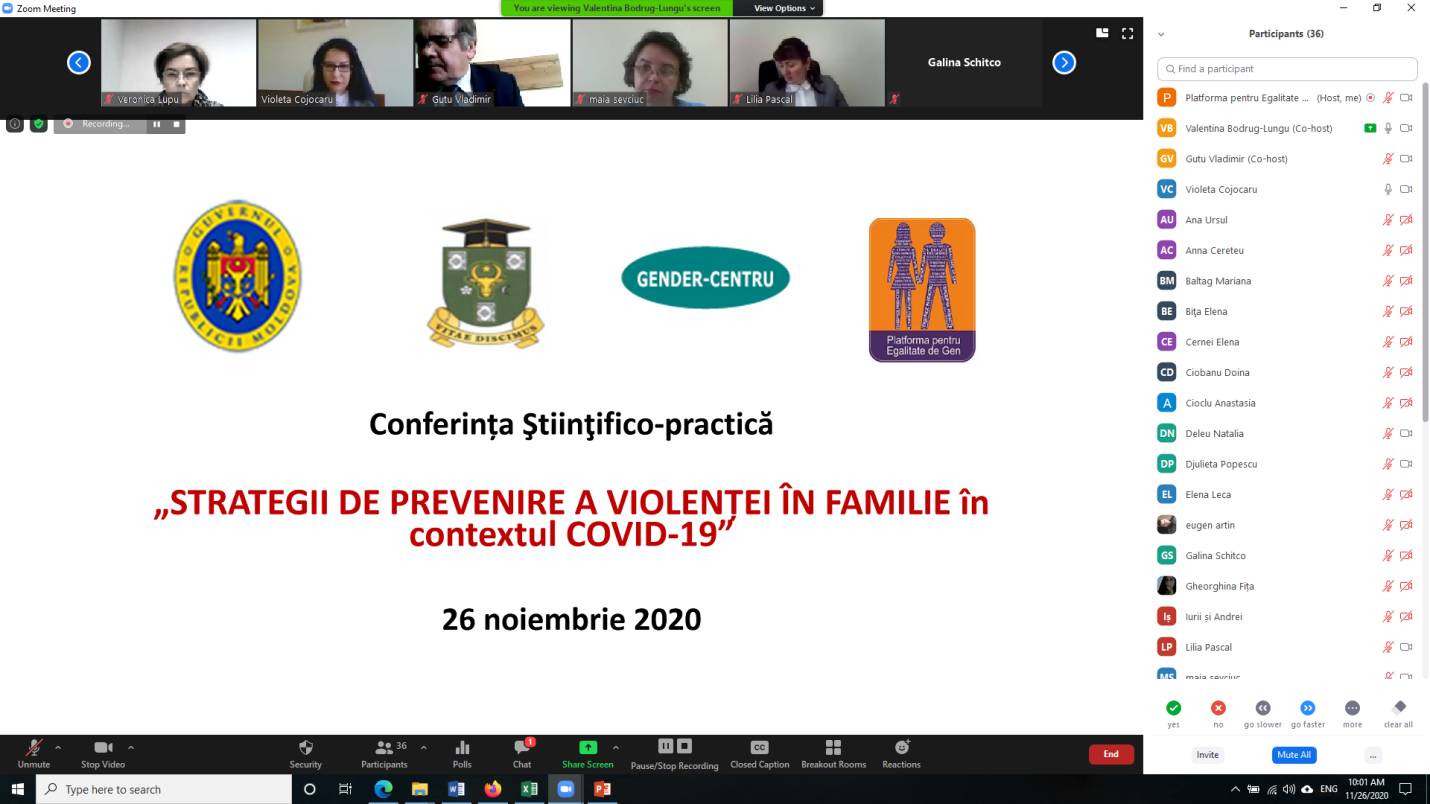Pause recording from the bottom toolbar

click(665, 746)
